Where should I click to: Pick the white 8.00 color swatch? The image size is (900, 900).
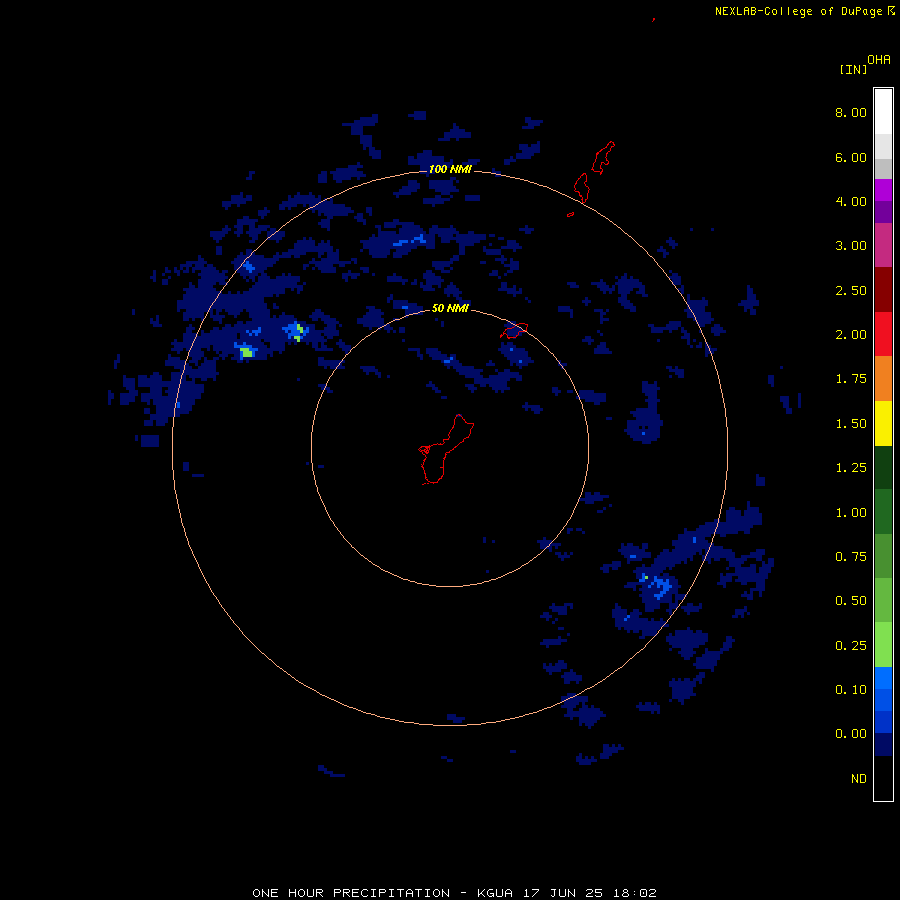(883, 112)
